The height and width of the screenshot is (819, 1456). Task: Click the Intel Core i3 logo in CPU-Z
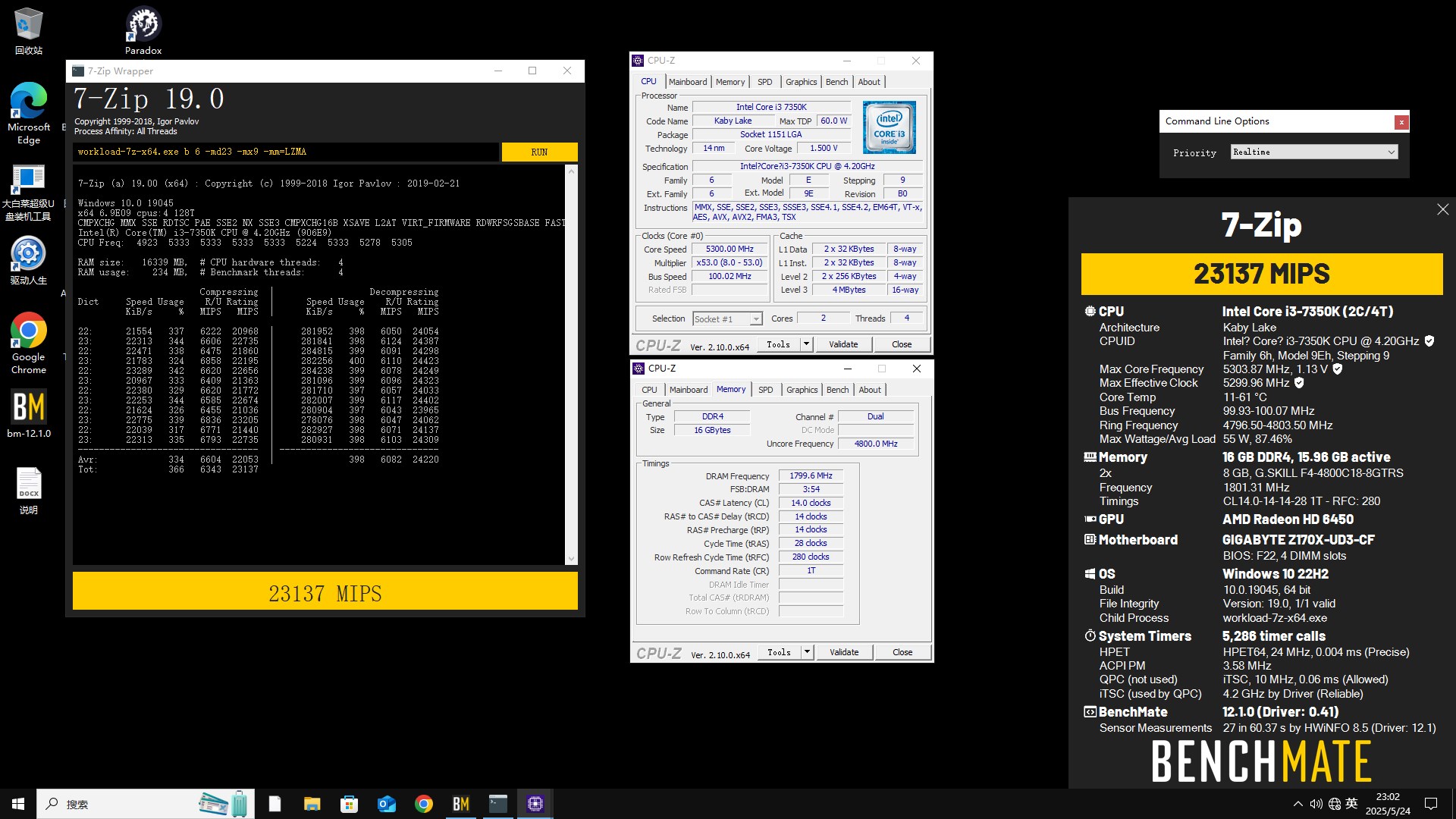(x=889, y=127)
